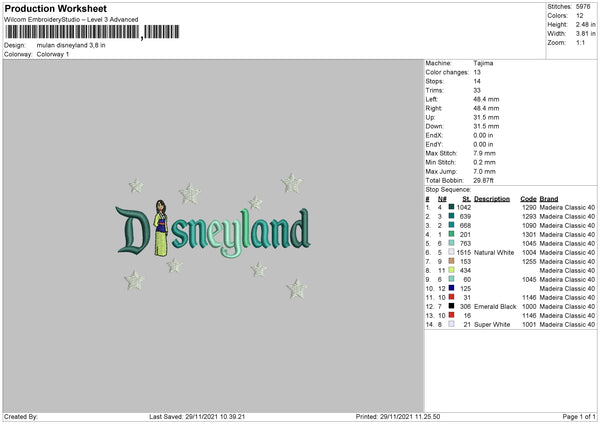Screen dimensions: 600x424
Task: Select the St. column header
Action: click(x=466, y=199)
